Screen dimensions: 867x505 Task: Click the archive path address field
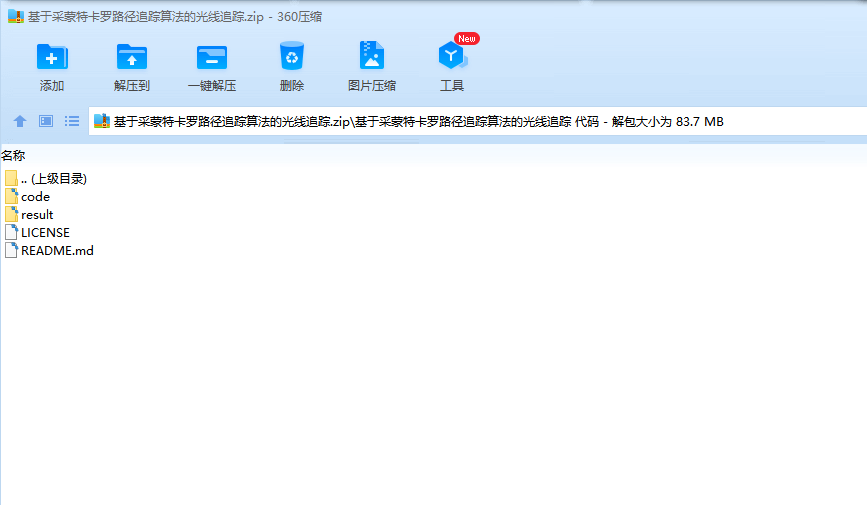pyautogui.click(x=478, y=121)
